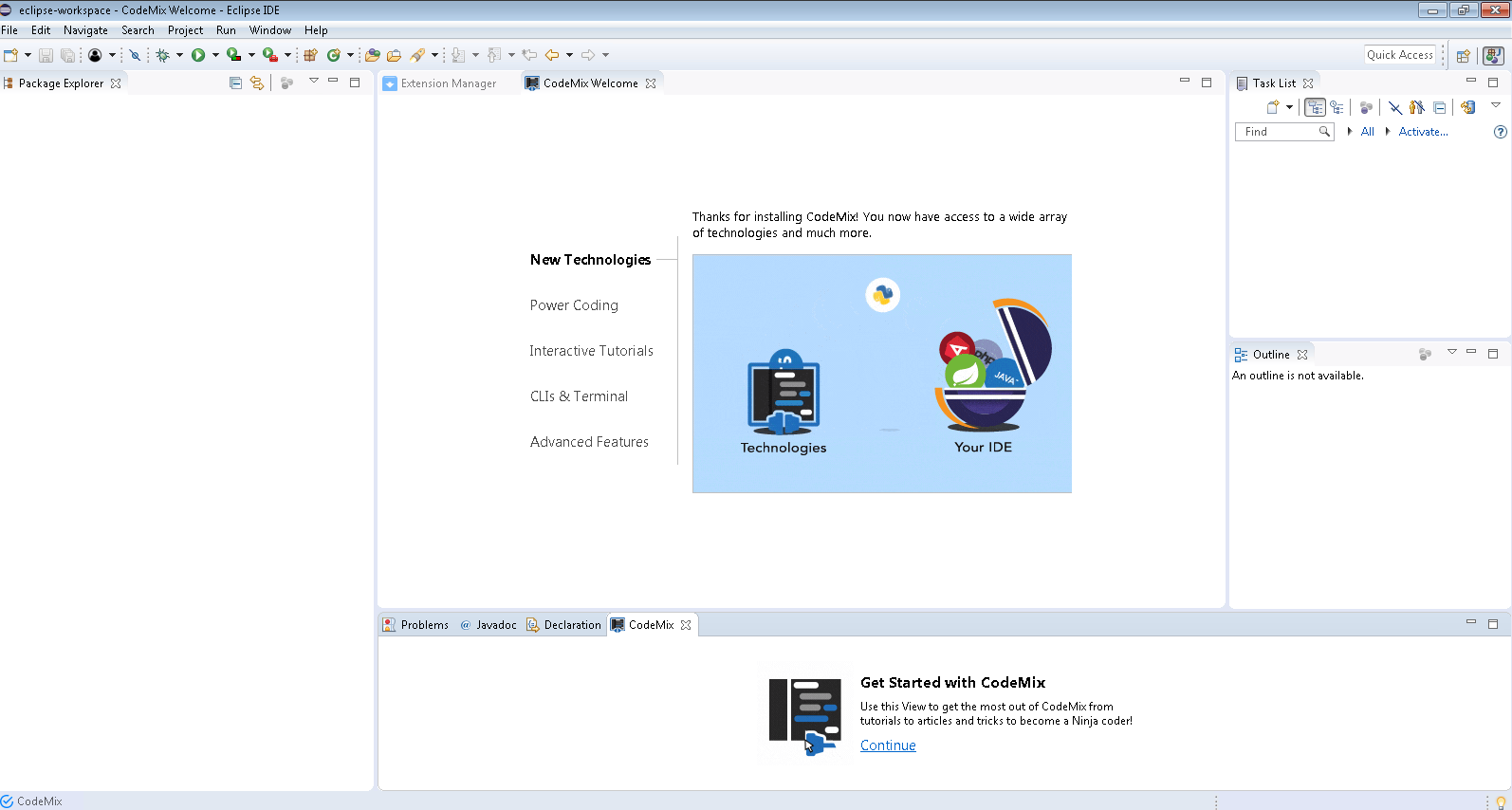Expand the Run button dropdown arrow
Image resolution: width=1512 pixels, height=810 pixels.
[x=215, y=55]
